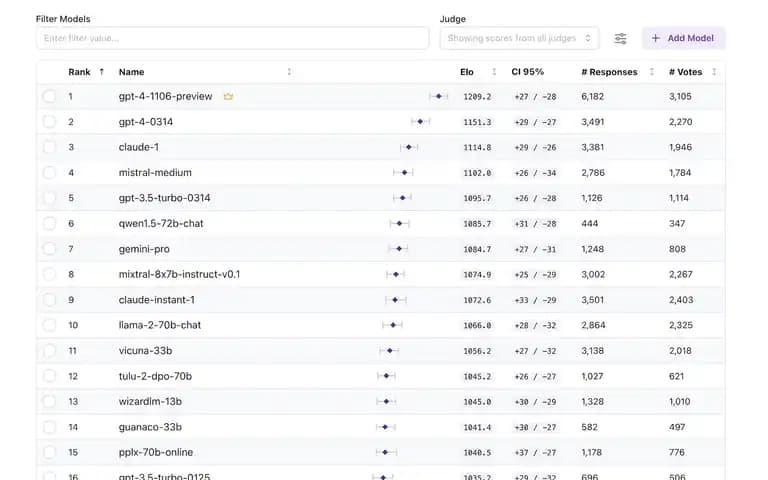Sort by the Name column header

point(131,72)
